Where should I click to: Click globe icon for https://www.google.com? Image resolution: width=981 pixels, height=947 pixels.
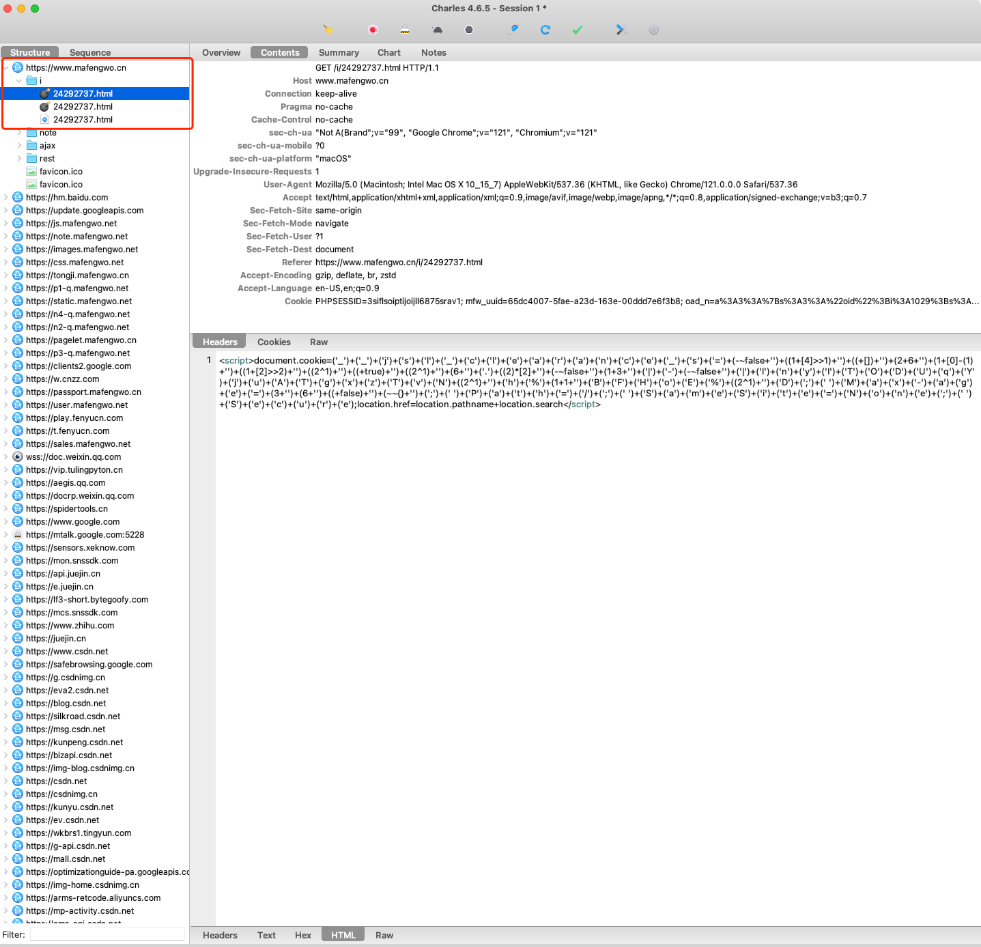click(x=18, y=522)
